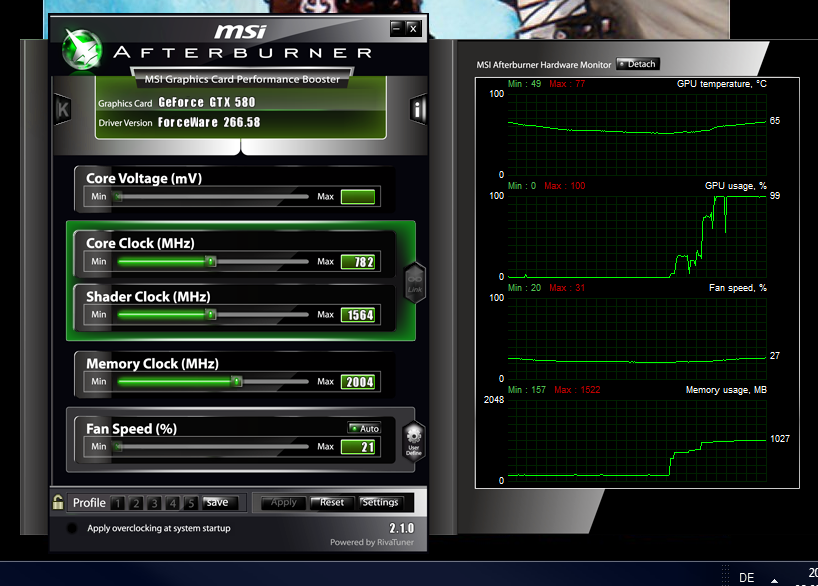This screenshot has width=818, height=586.
Task: Minimize the Afterburner window
Action: (x=397, y=28)
